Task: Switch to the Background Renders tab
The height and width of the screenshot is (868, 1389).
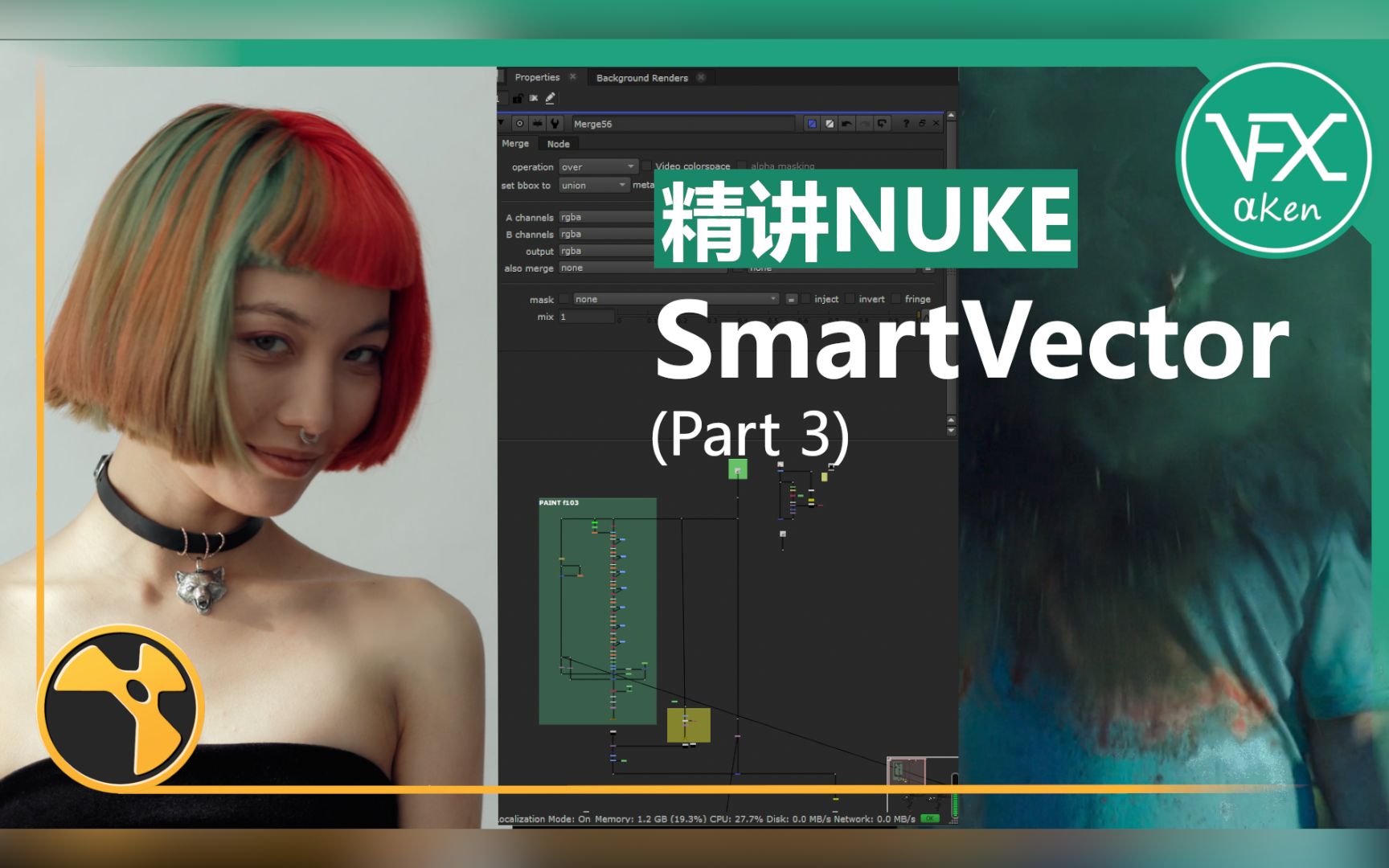Action: pyautogui.click(x=642, y=78)
